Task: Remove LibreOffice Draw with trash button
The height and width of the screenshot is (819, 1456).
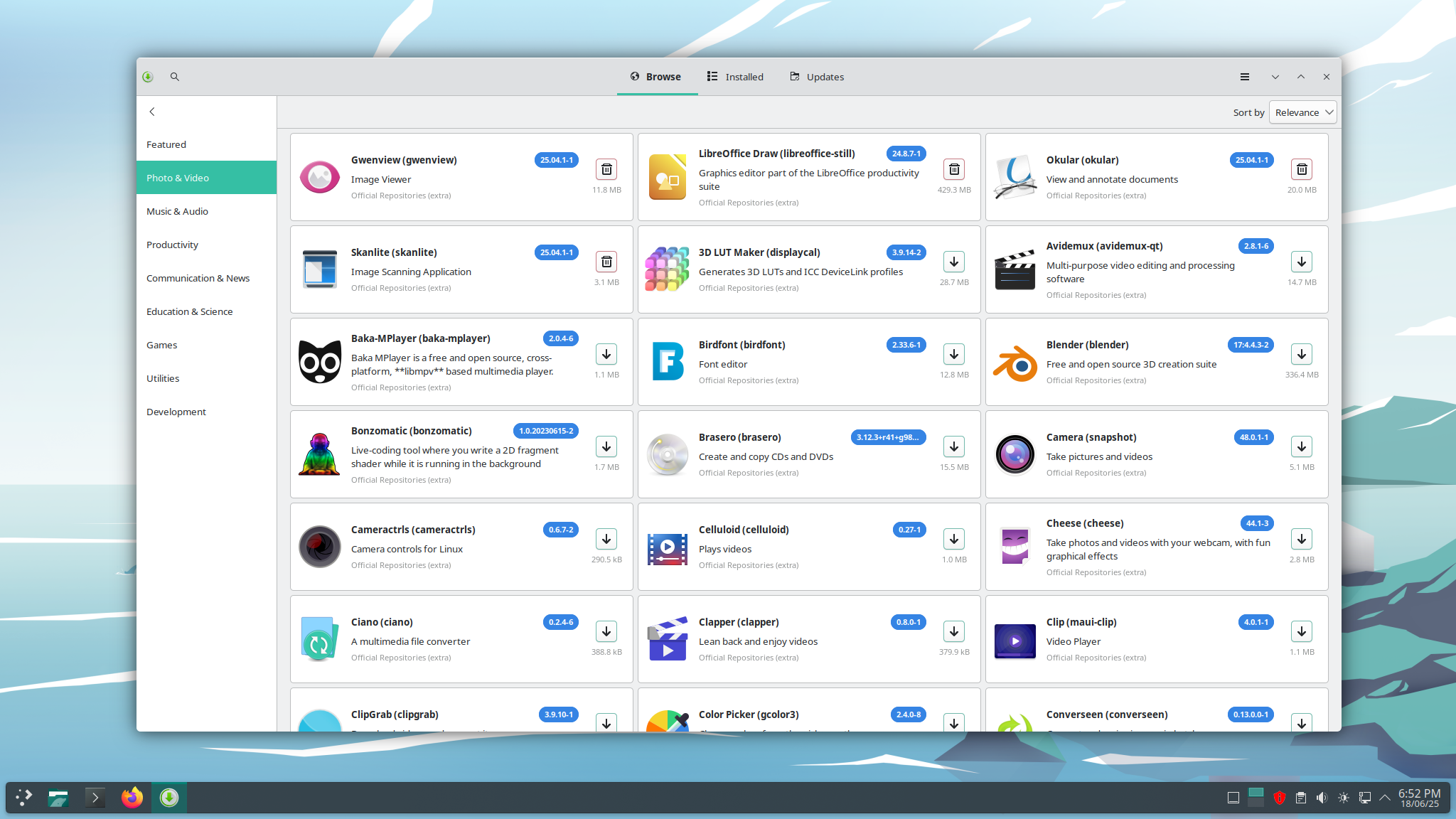Action: pyautogui.click(x=954, y=169)
